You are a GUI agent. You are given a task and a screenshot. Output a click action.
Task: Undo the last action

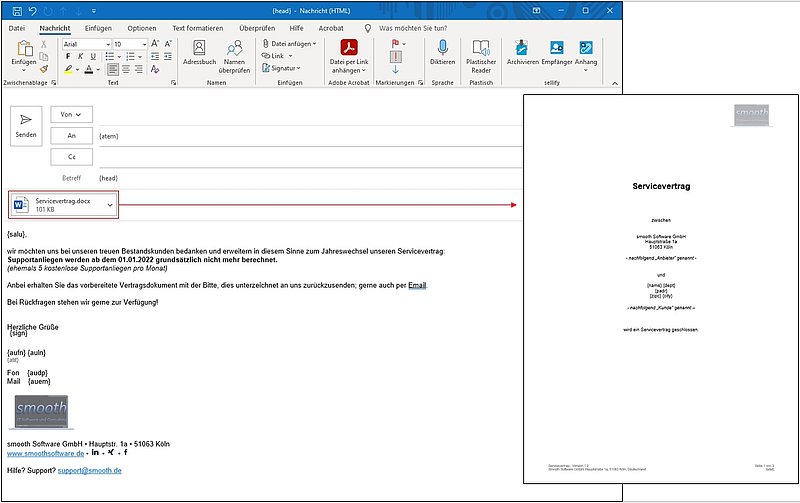coord(33,11)
